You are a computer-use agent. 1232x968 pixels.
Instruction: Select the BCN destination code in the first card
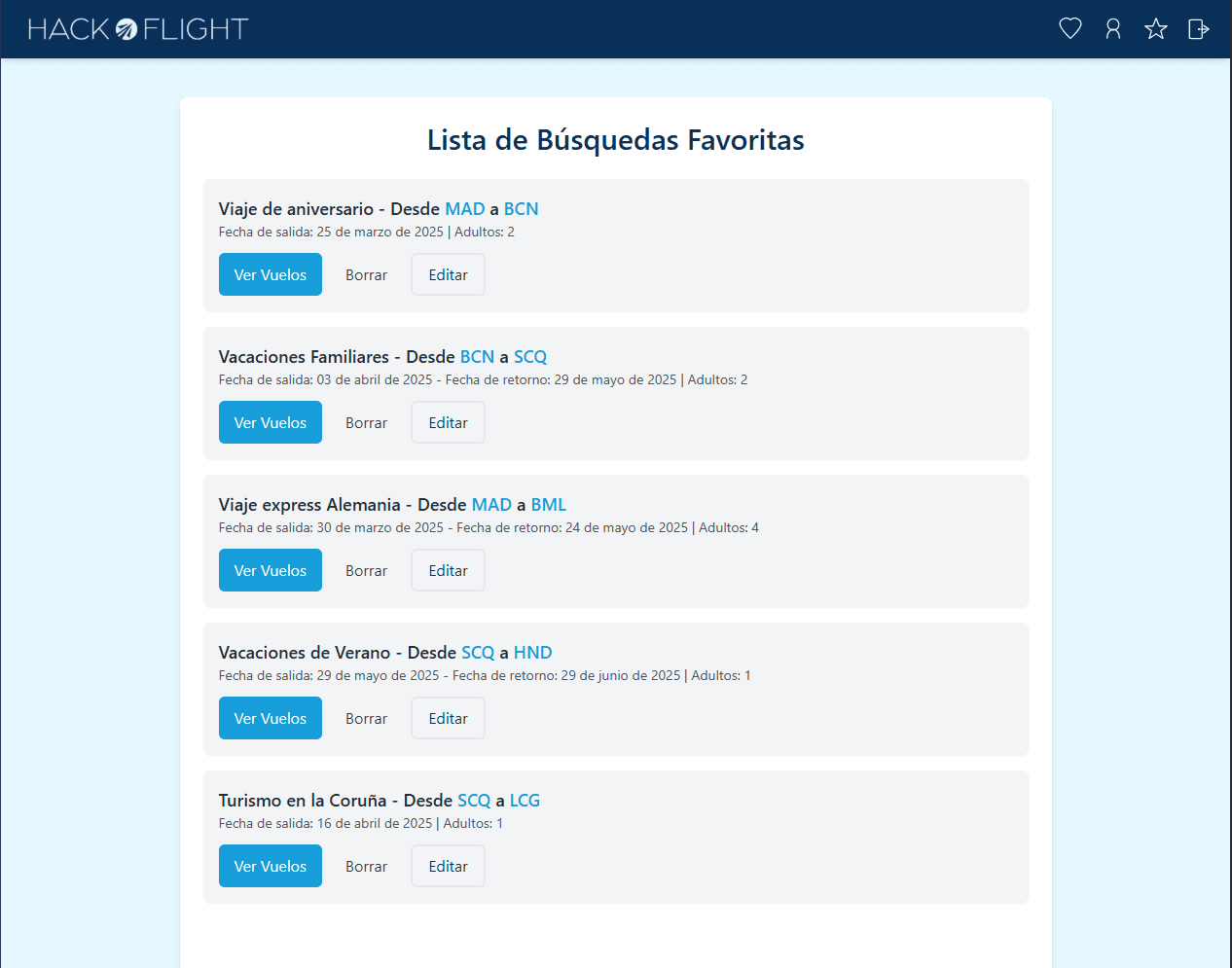(521, 208)
